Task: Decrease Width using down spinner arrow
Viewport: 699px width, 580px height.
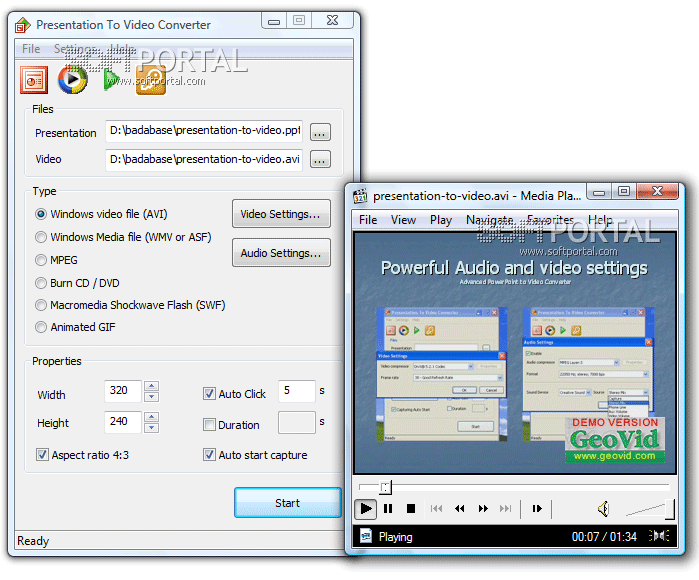Action: (x=152, y=396)
